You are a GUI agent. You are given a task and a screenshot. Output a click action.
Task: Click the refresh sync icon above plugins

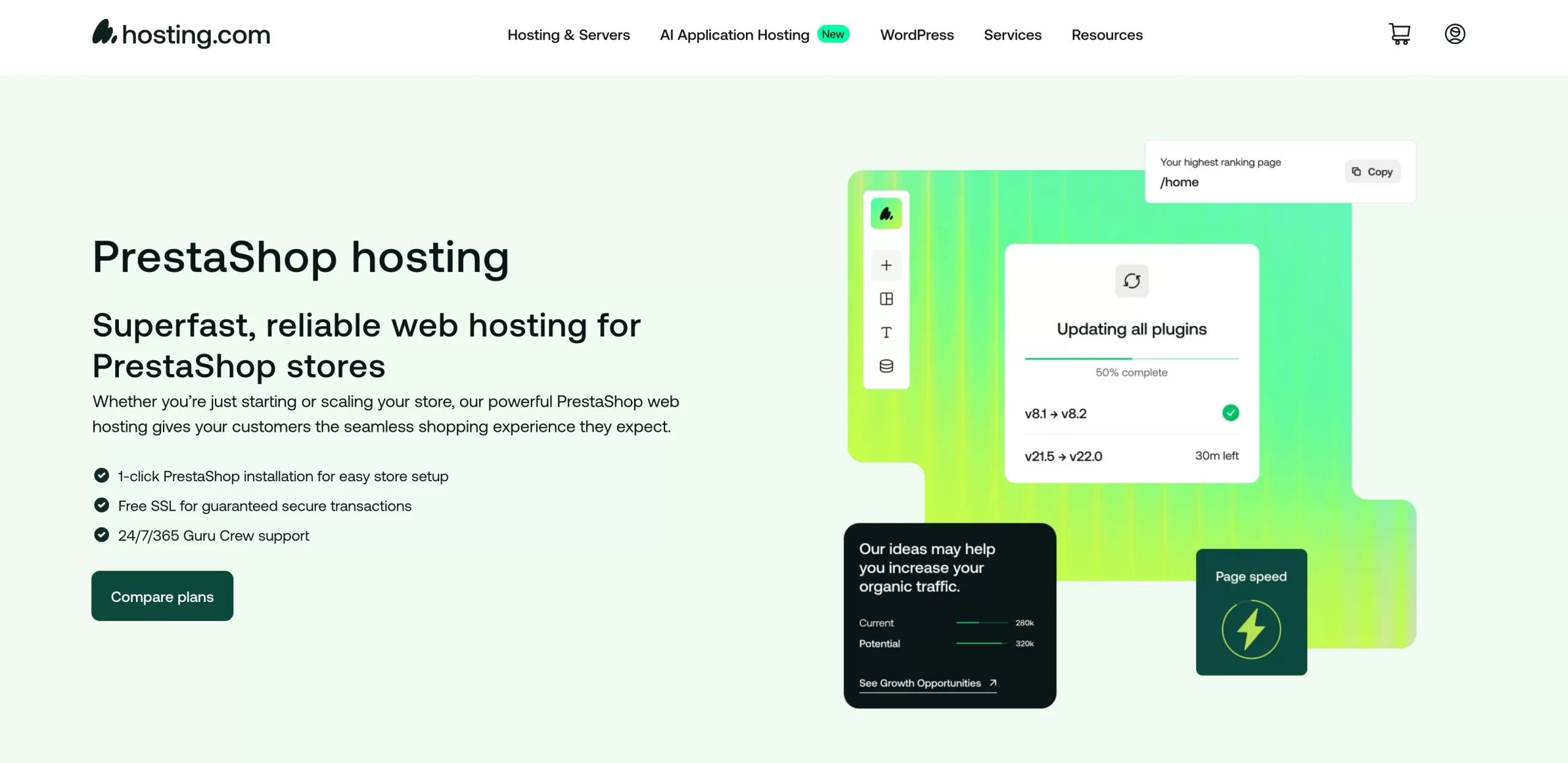click(x=1132, y=281)
